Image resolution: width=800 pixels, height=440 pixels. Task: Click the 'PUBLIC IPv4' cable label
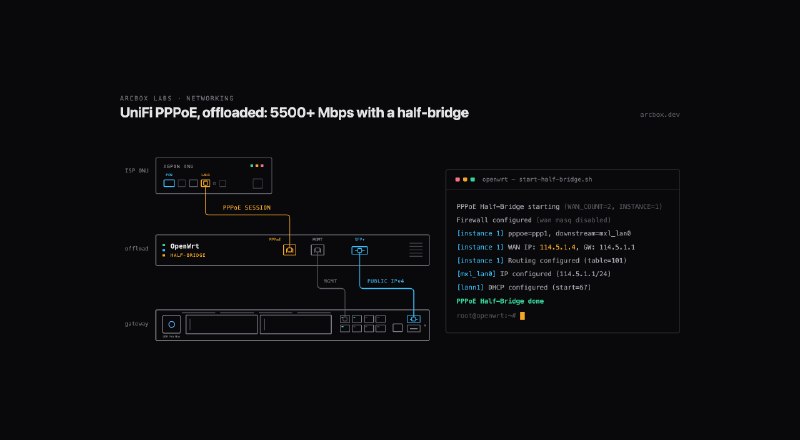(387, 281)
